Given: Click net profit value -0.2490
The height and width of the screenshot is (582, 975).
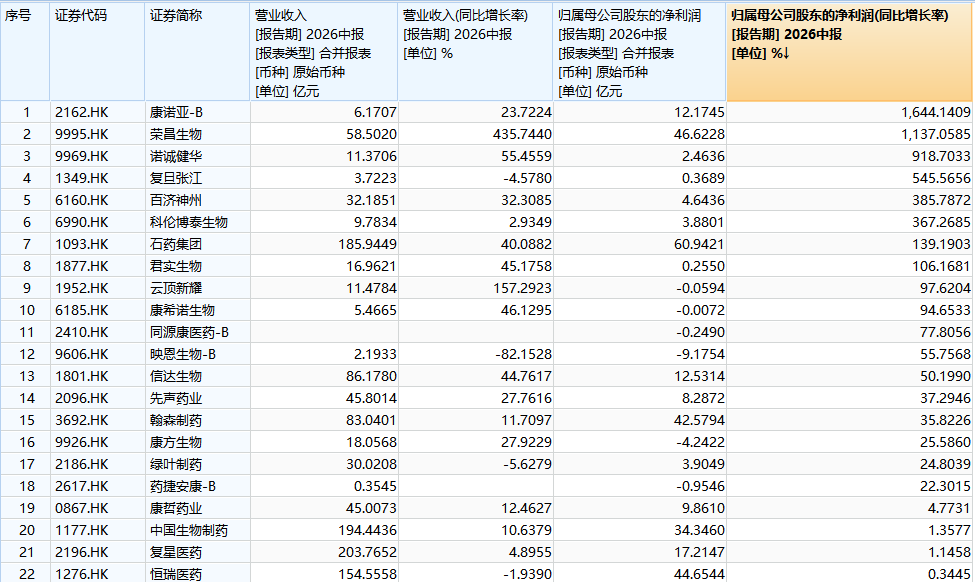Looking at the screenshot, I should tap(699, 332).
